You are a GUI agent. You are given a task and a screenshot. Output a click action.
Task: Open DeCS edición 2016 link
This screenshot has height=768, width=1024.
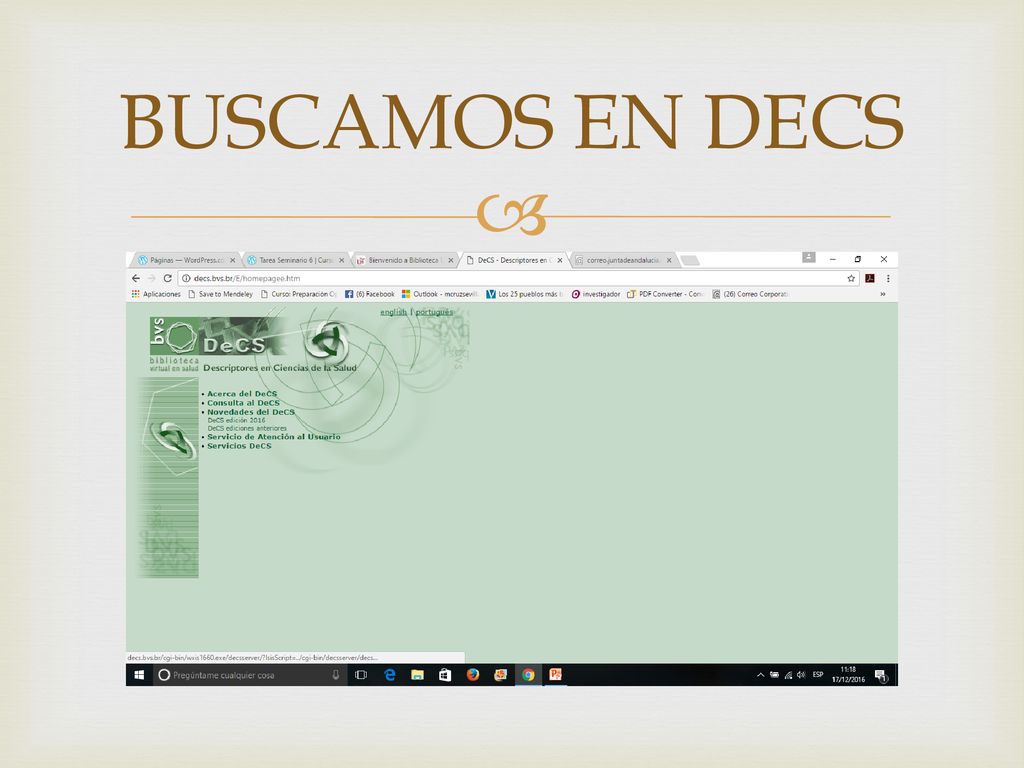236,421
